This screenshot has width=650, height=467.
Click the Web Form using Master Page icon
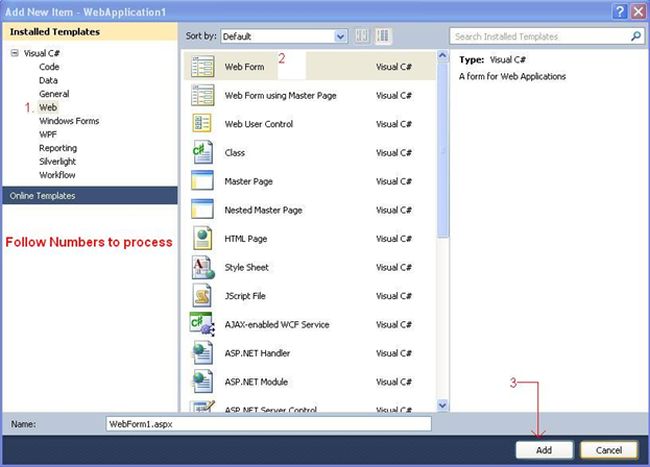(203, 95)
